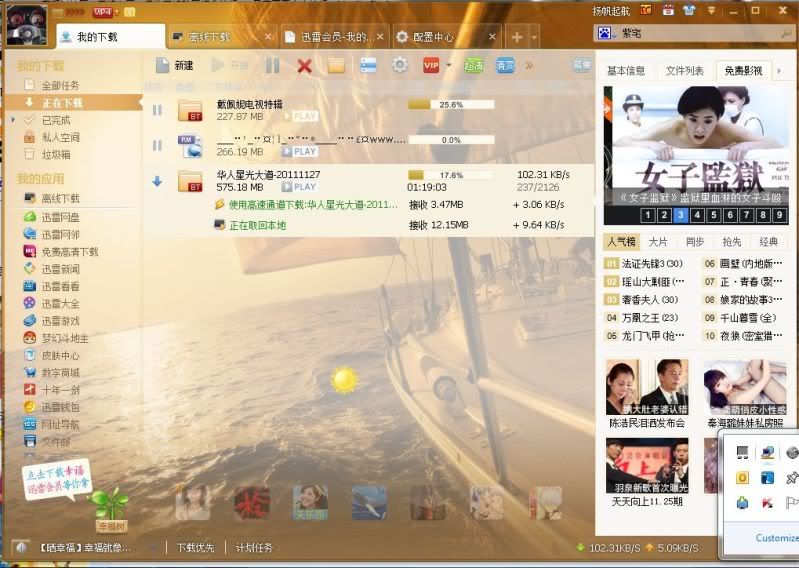Click the 女子监狱 banner image
Screen dimensions: 799x568
tap(696, 147)
